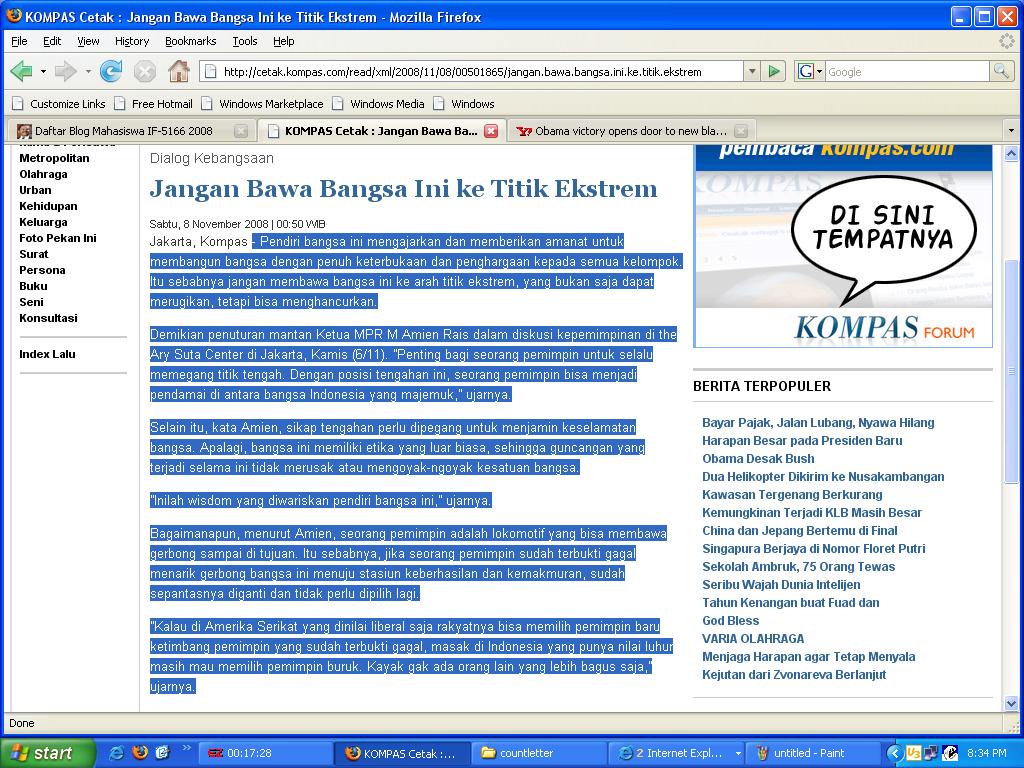Screen dimensions: 1024x768
Task: Switch to Daftar Blog Mahasiswa tab
Action: click(x=123, y=131)
